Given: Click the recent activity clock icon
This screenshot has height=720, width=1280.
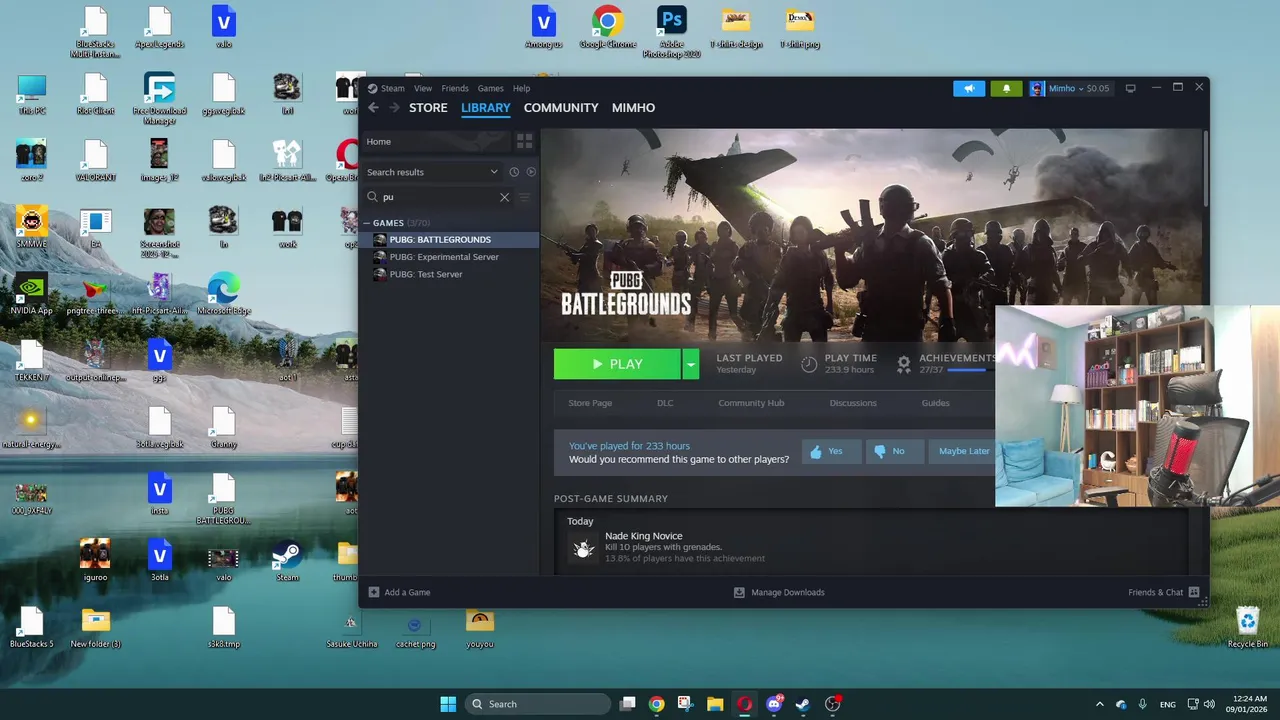Looking at the screenshot, I should click(x=514, y=172).
